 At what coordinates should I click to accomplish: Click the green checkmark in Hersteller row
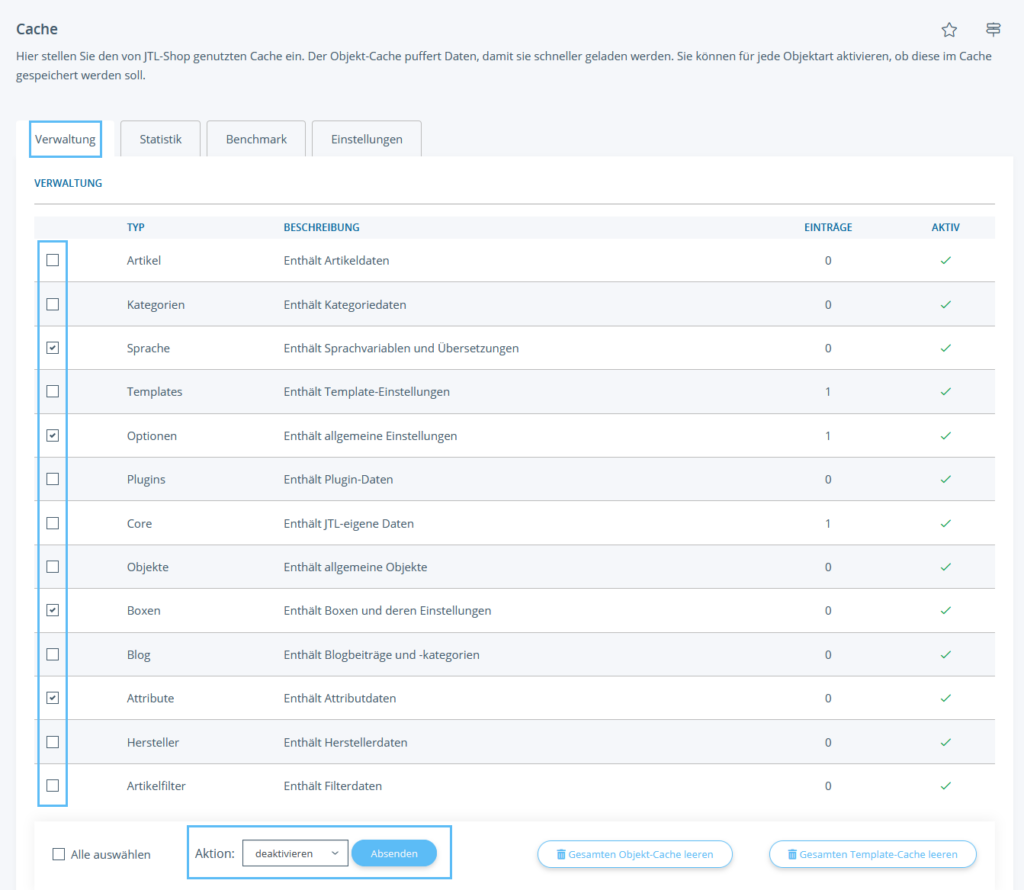tap(945, 742)
